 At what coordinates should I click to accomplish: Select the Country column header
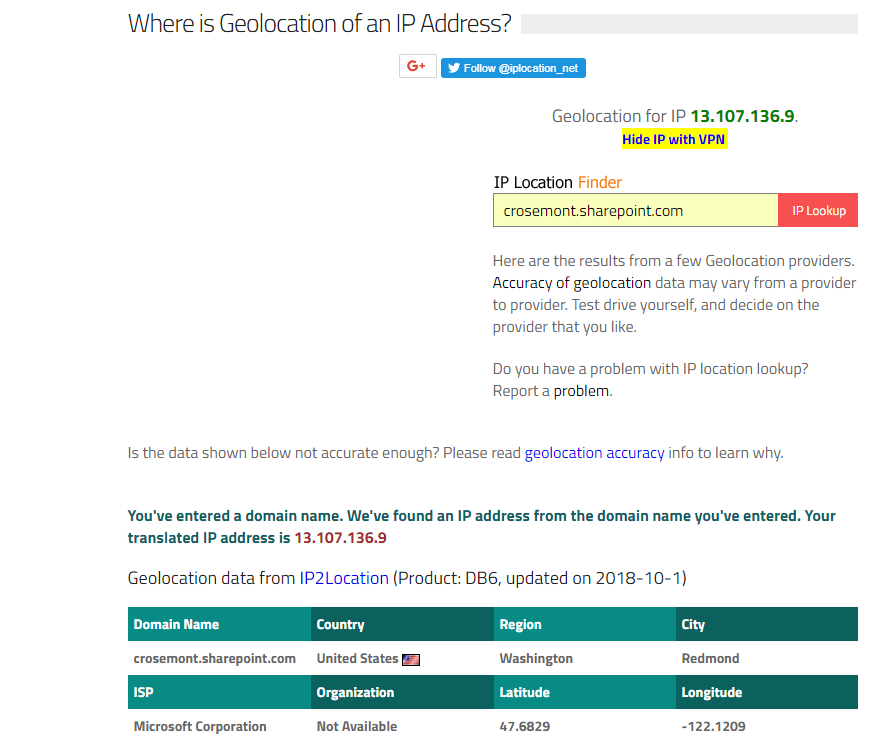coord(340,624)
